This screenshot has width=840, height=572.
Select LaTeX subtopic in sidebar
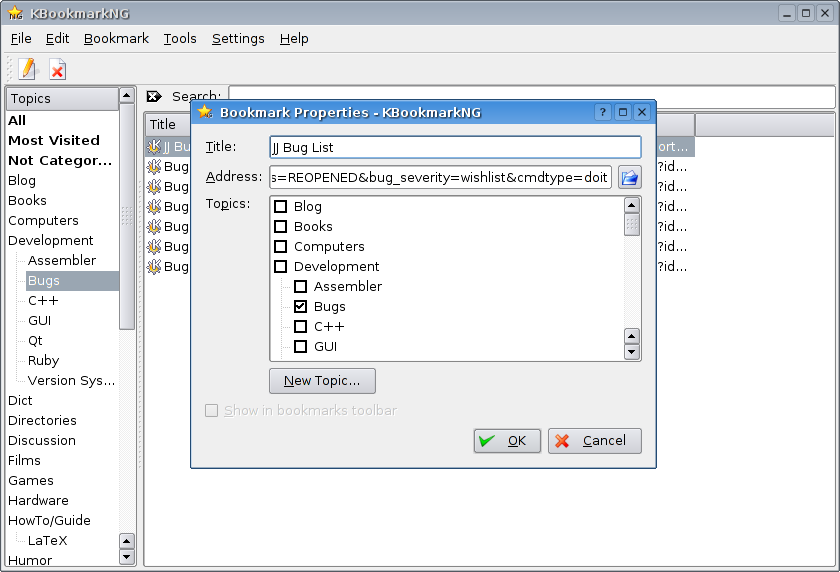pyautogui.click(x=48, y=540)
